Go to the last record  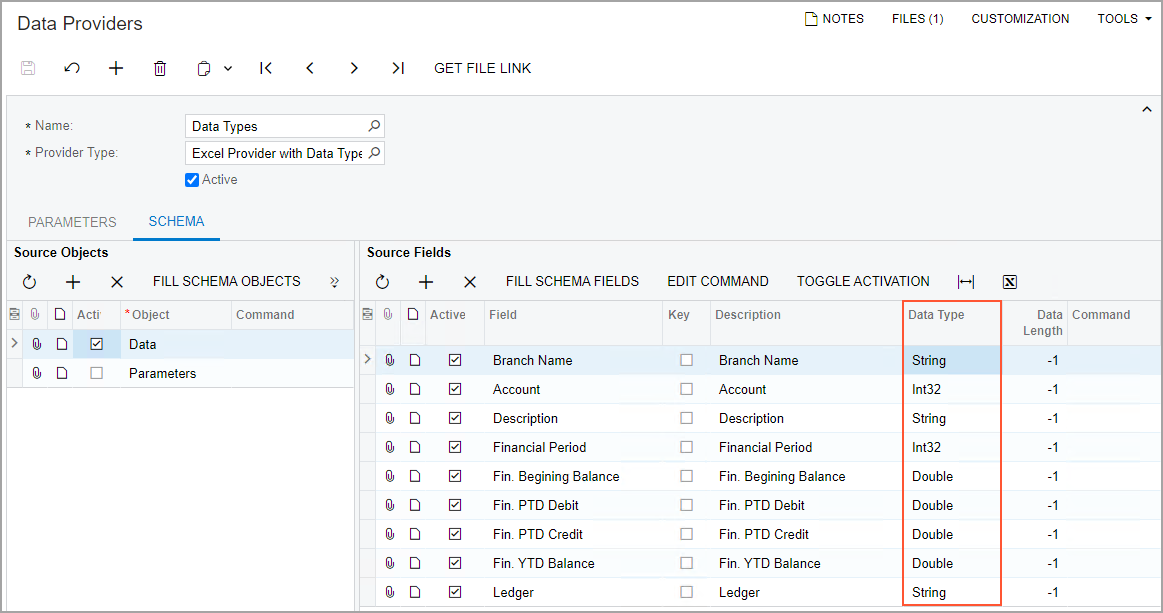398,68
